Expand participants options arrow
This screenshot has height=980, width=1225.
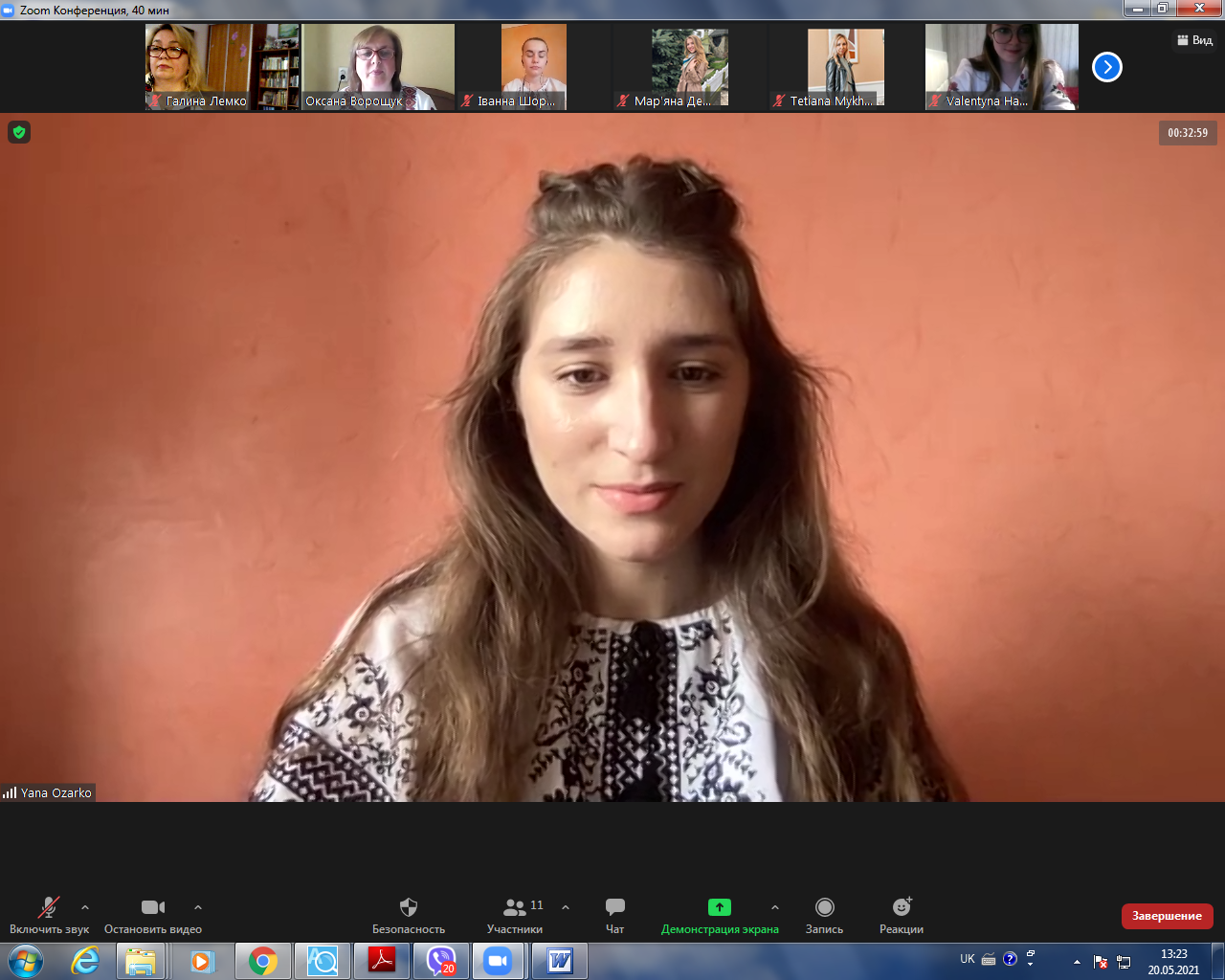point(566,907)
